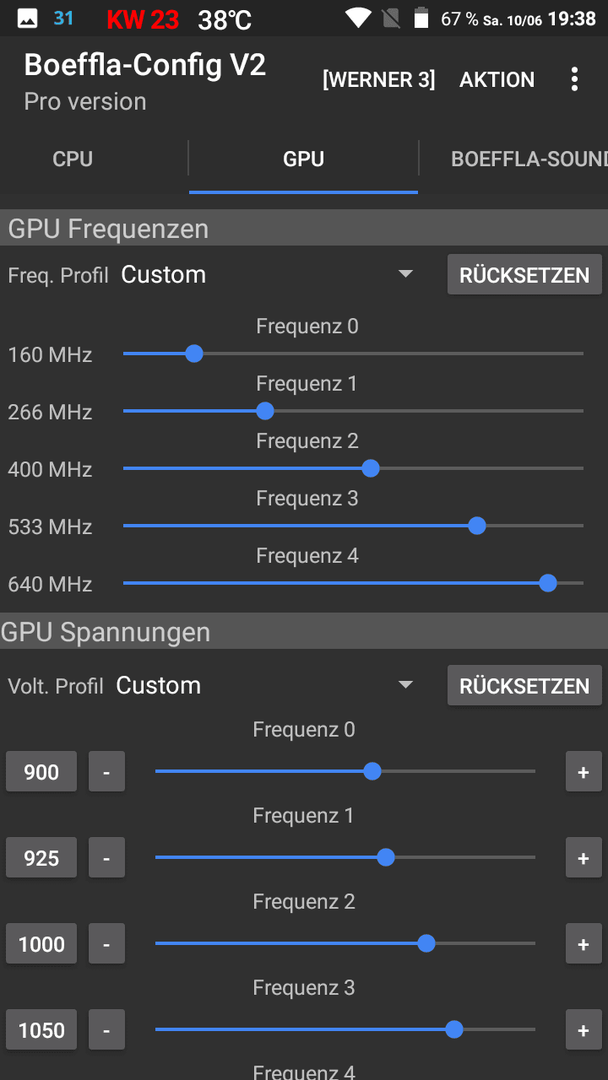Open the three-dot overflow menu
Screen dimensions: 608x1080
point(574,80)
